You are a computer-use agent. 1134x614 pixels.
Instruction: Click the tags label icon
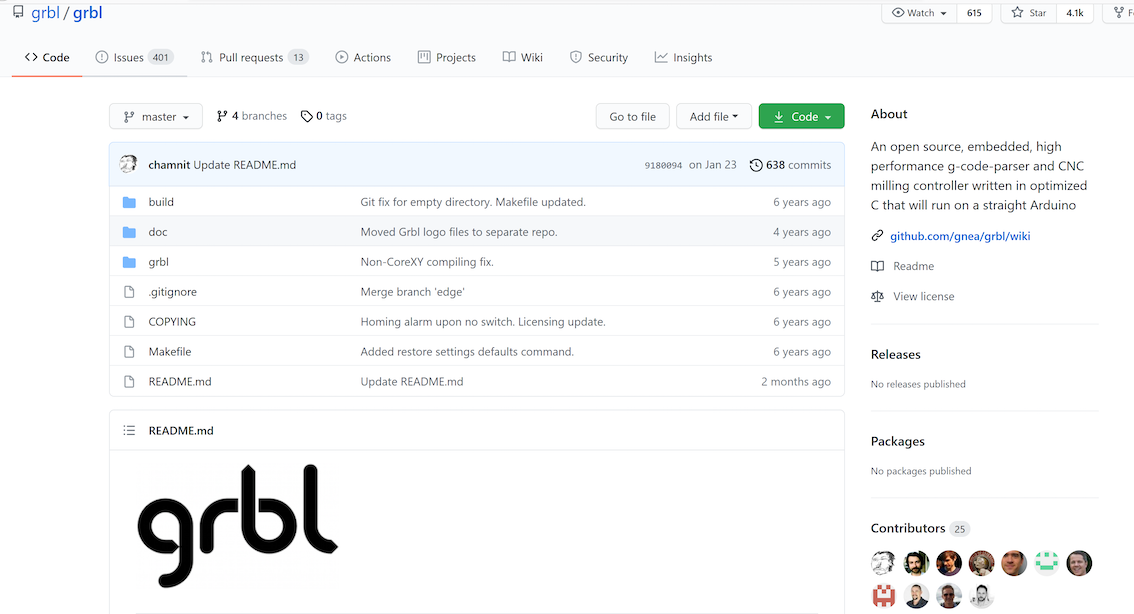(307, 116)
